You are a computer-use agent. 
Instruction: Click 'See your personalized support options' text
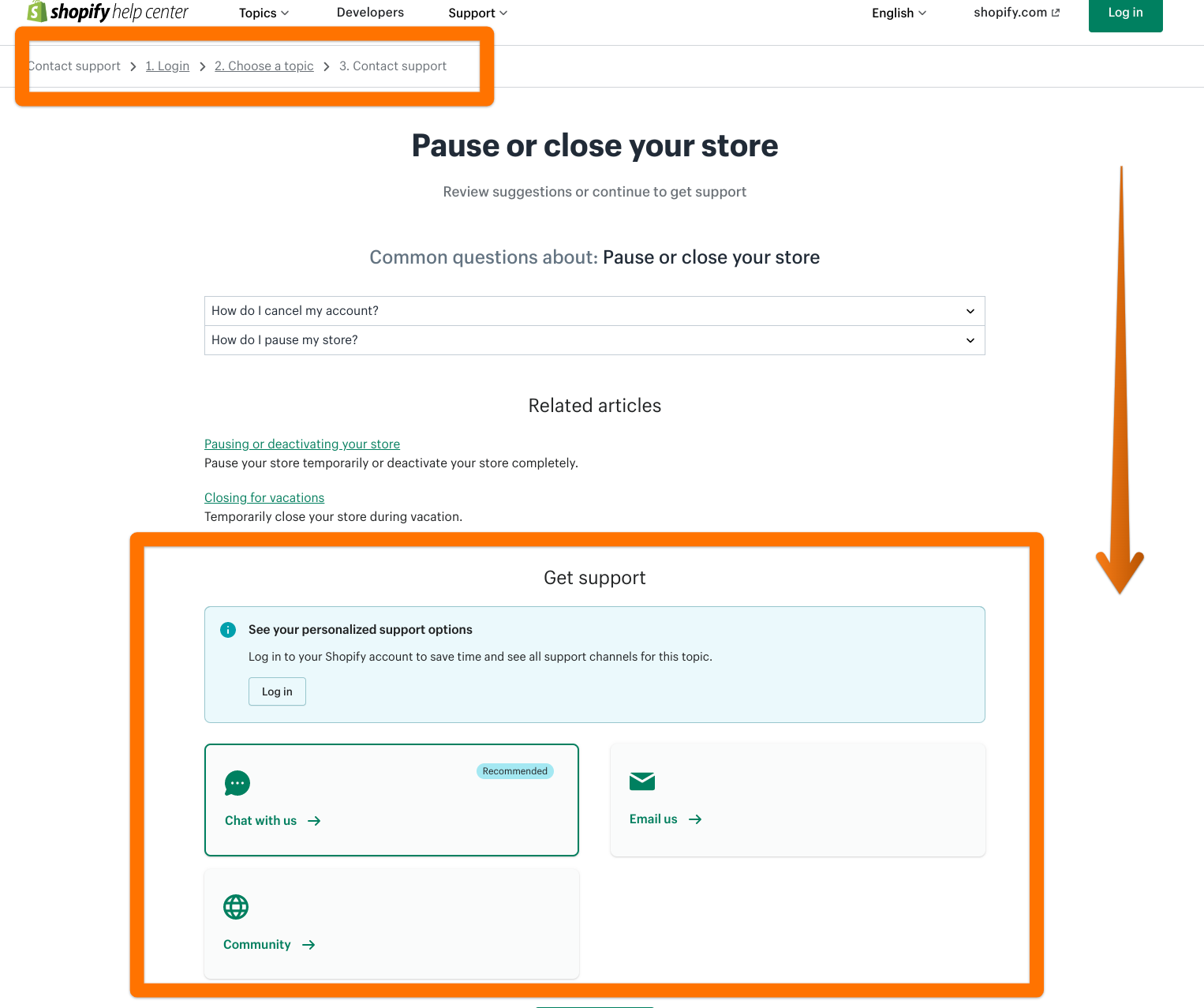(361, 630)
